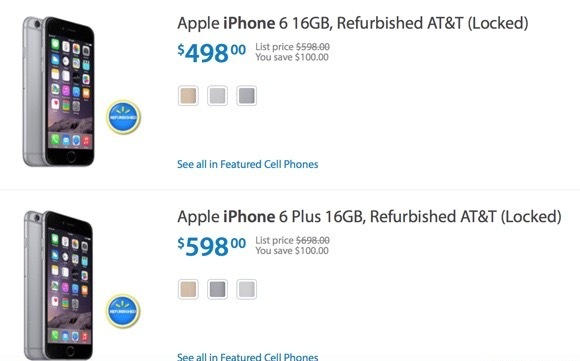Open the Apple iPhone 6 16GB Refurbished title
This screenshot has height=361, width=580.
pos(353,23)
